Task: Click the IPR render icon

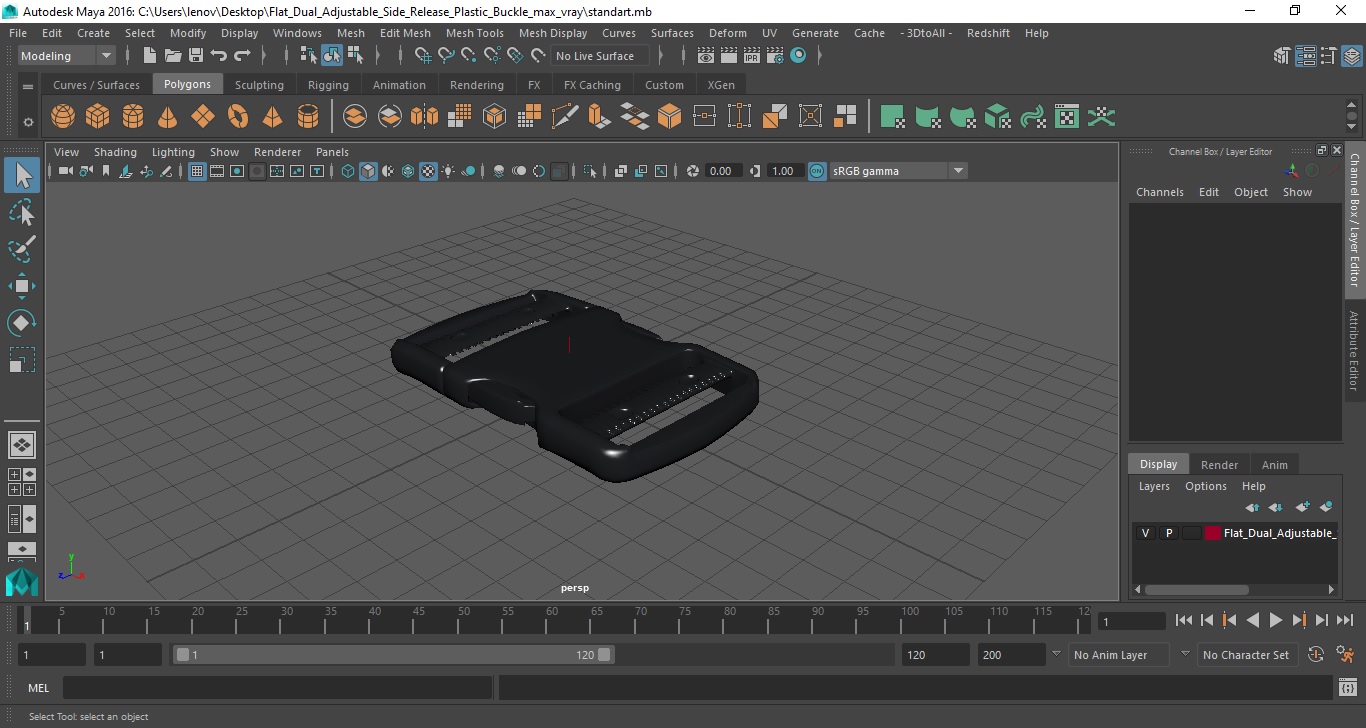Action: [752, 56]
